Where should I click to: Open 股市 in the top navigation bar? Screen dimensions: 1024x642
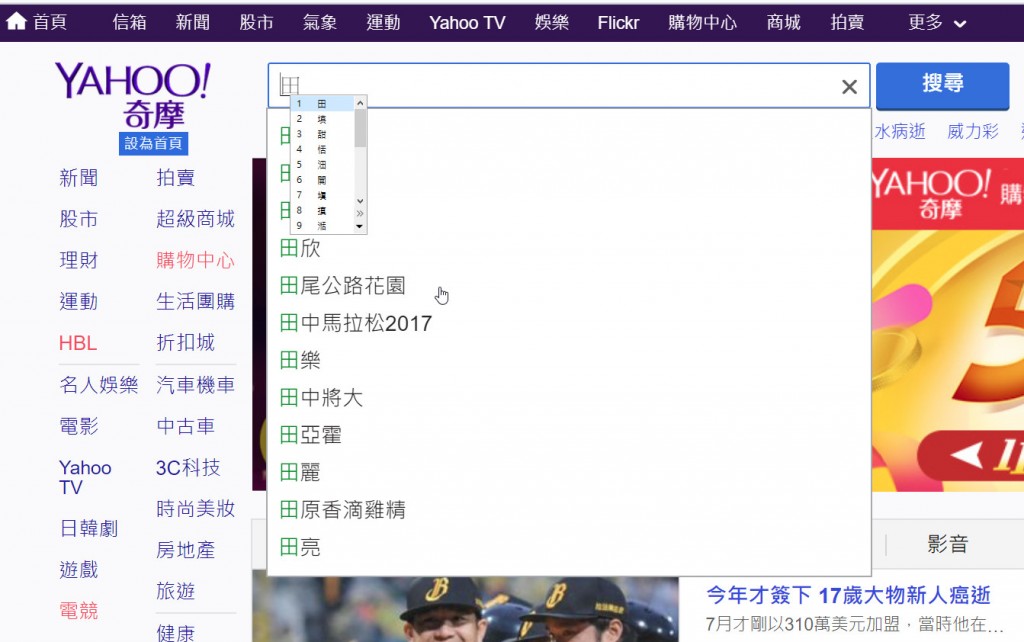pos(256,23)
